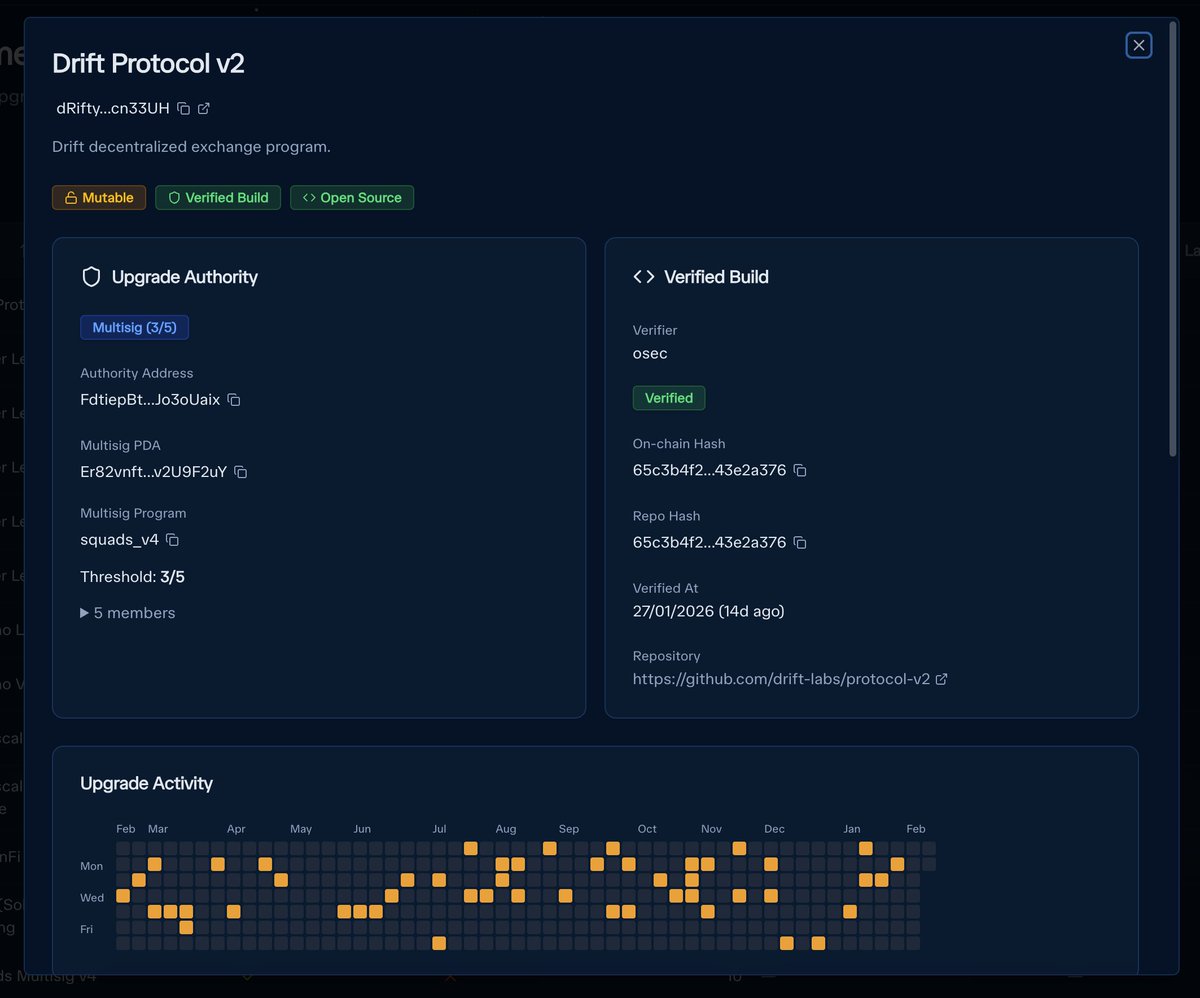Click the On-chain Hash 65c3b4f2...43e2a376 text
This screenshot has width=1200, height=998.
point(709,470)
